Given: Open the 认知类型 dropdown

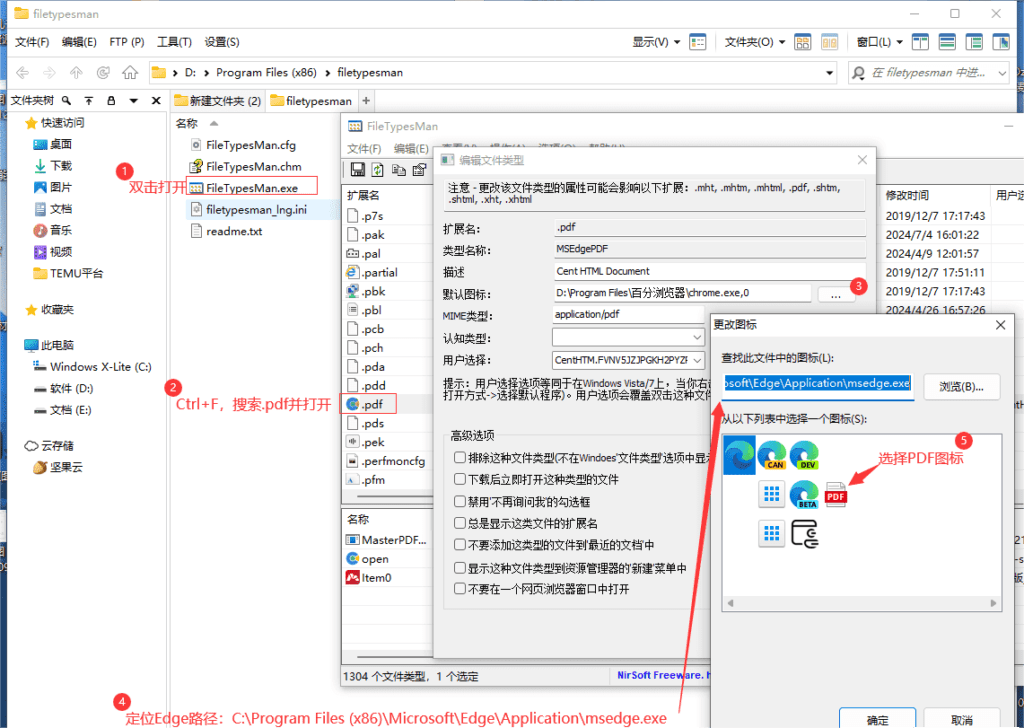Looking at the screenshot, I should point(697,338).
